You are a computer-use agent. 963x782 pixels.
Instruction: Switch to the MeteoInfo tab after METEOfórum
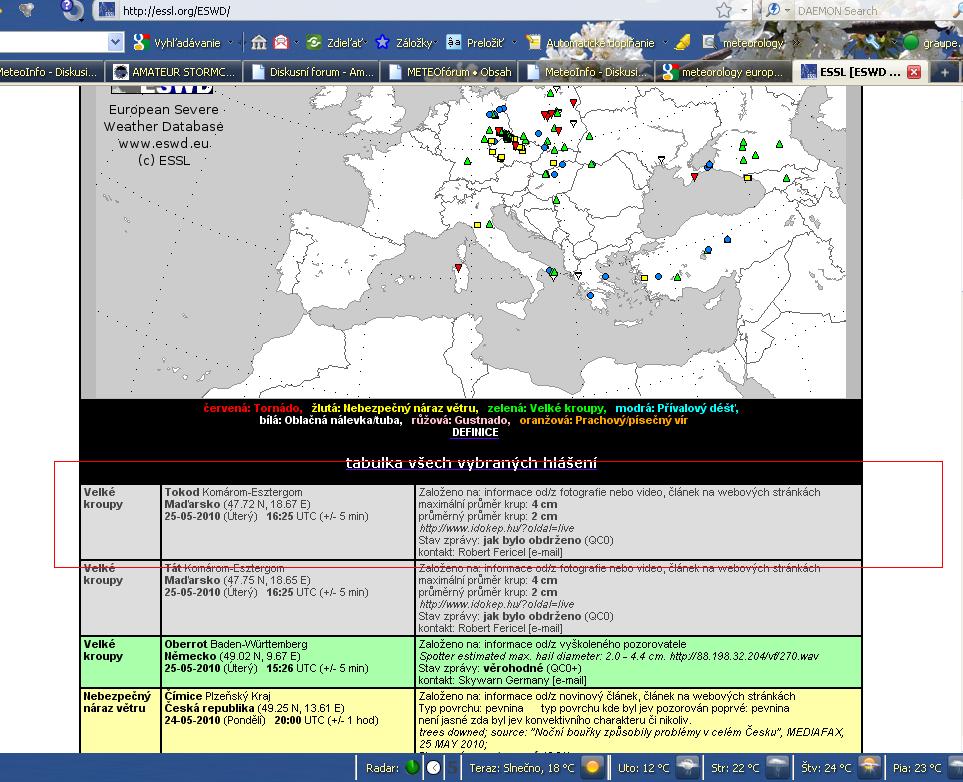tap(587, 72)
